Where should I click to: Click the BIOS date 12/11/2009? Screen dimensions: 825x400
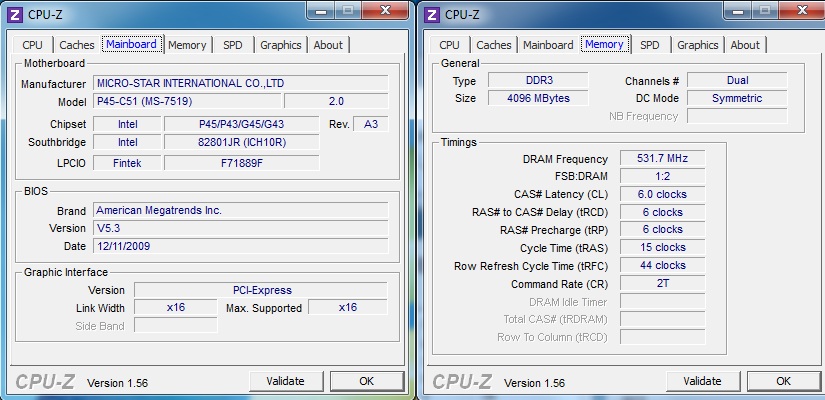(240, 246)
